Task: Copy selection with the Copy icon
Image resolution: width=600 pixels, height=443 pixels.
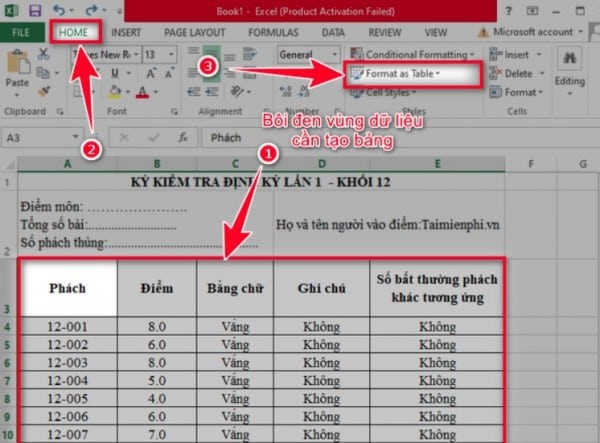Action: click(43, 73)
